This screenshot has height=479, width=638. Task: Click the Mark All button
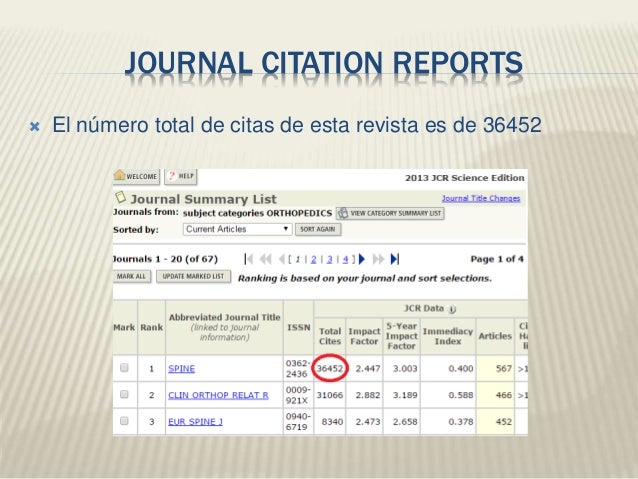(131, 276)
